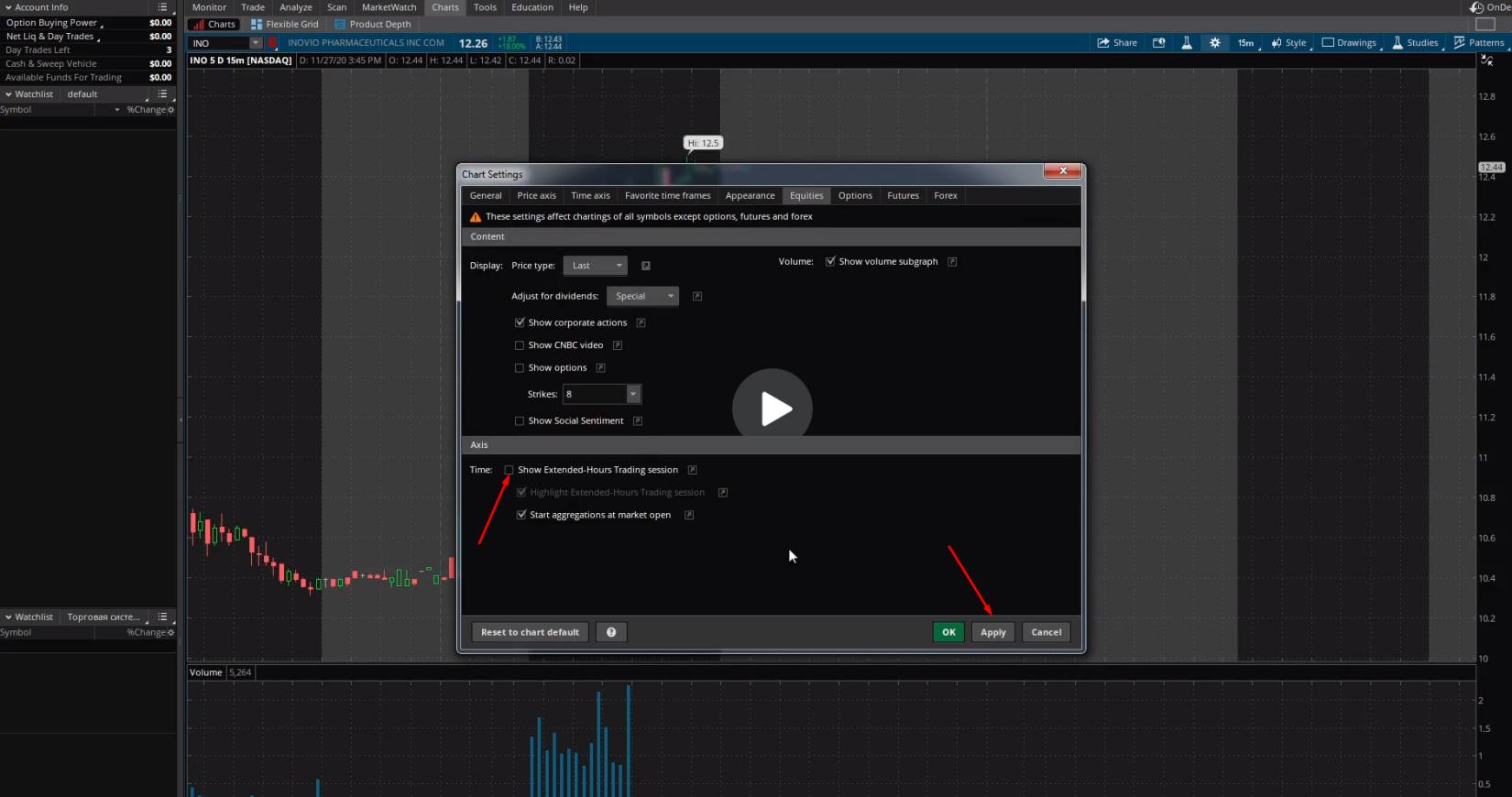
Task: Click the INO symbol input field
Action: click(220, 43)
